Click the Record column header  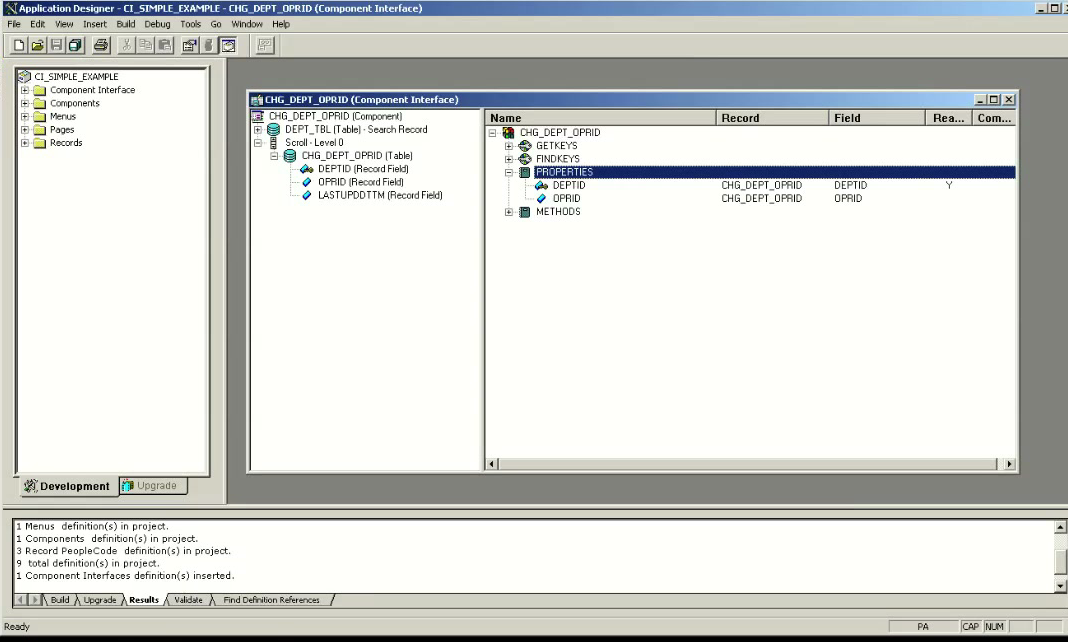(x=772, y=118)
